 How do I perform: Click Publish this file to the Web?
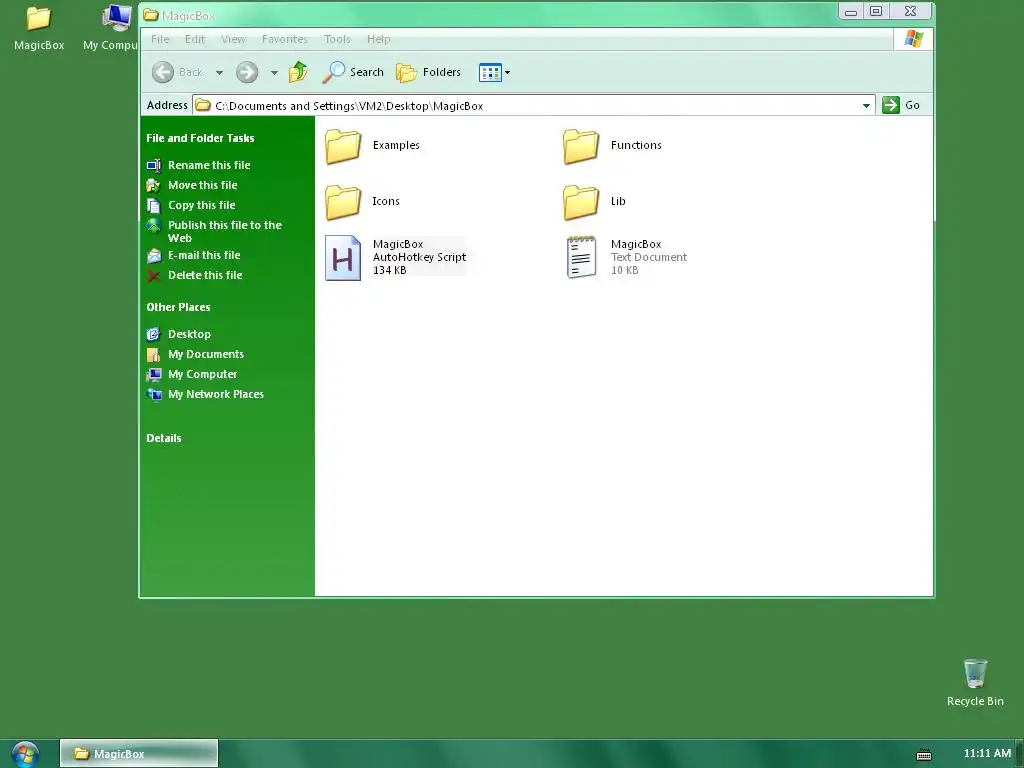click(225, 231)
